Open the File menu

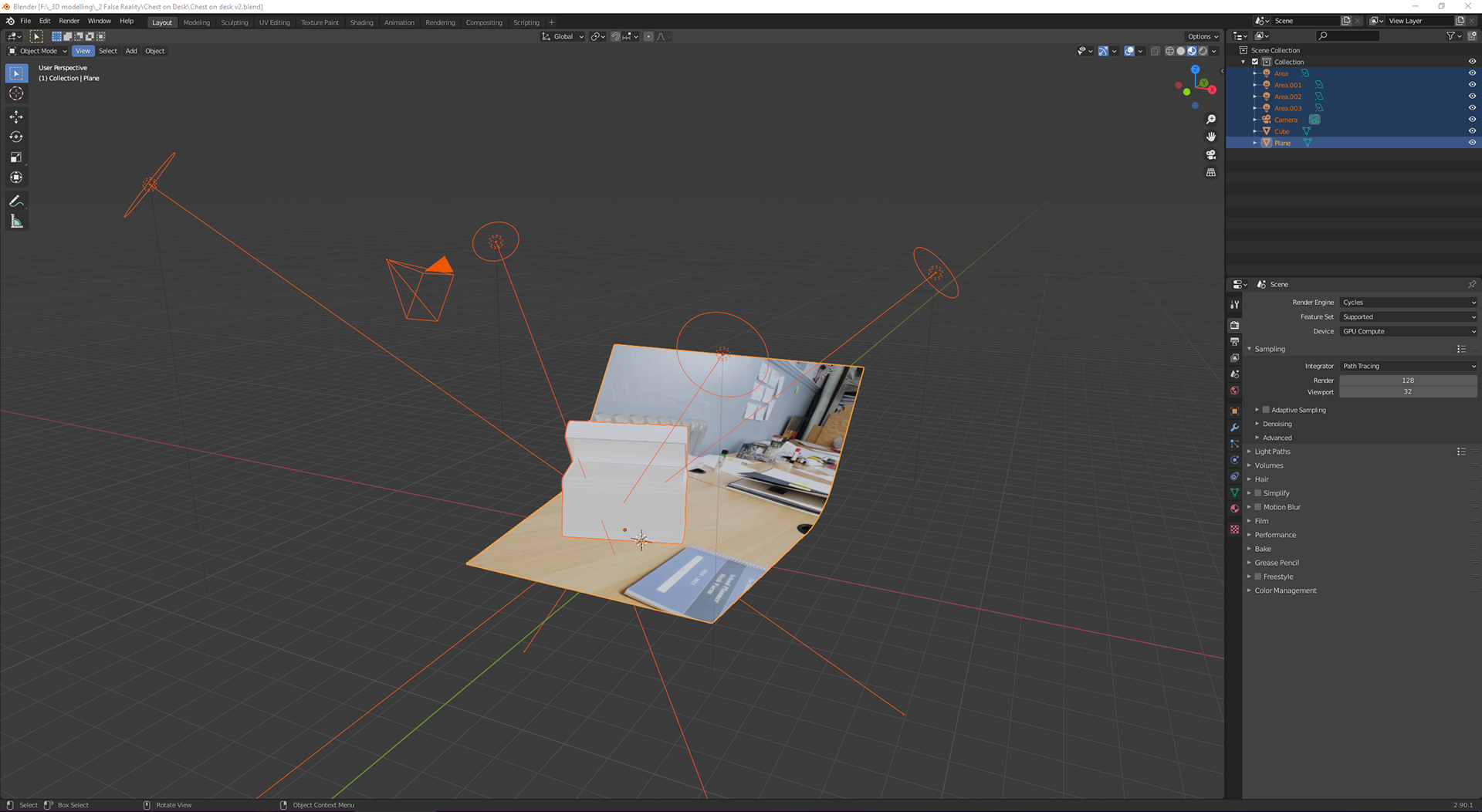click(x=25, y=21)
